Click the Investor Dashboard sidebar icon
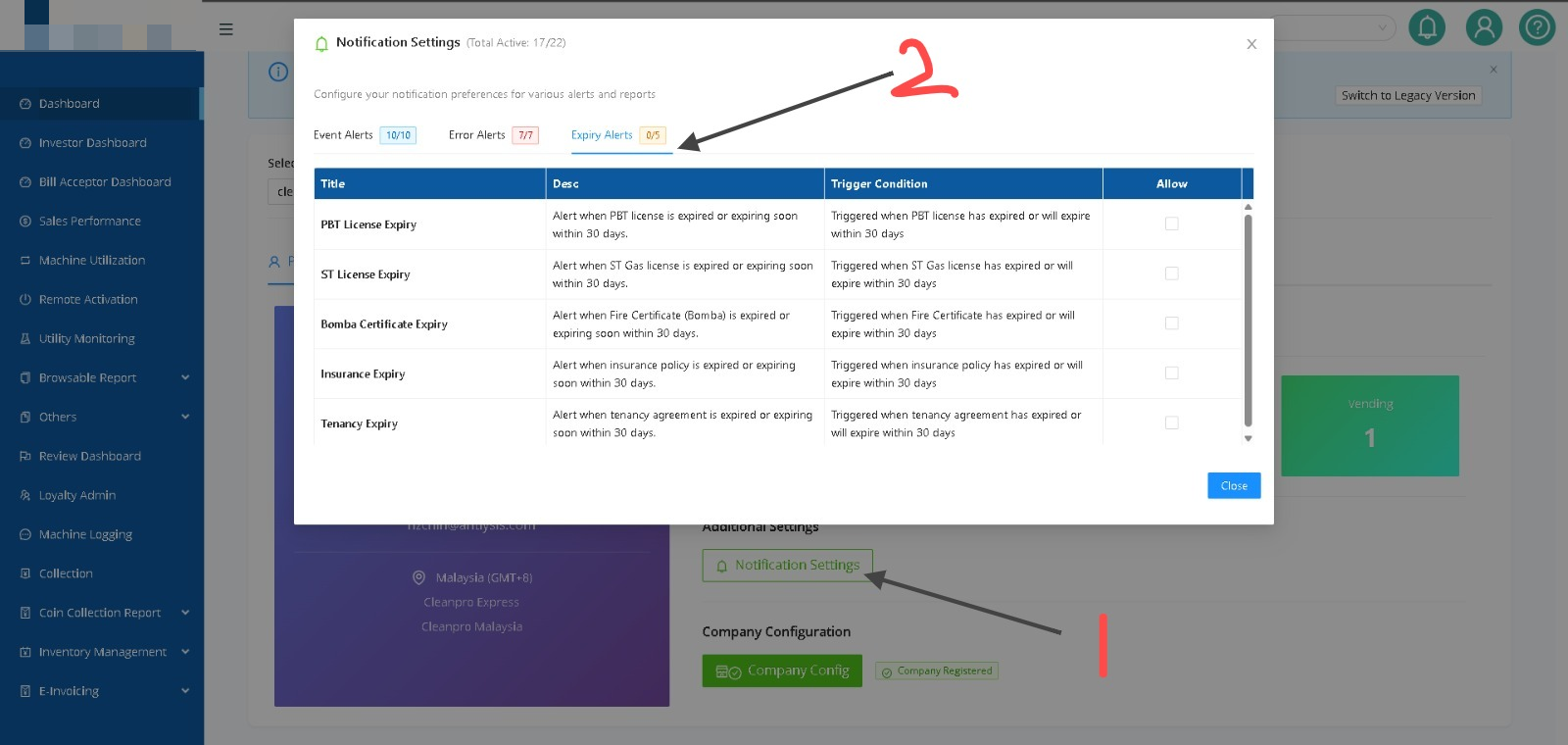Screen dimensions: 1568x745 [x=25, y=143]
